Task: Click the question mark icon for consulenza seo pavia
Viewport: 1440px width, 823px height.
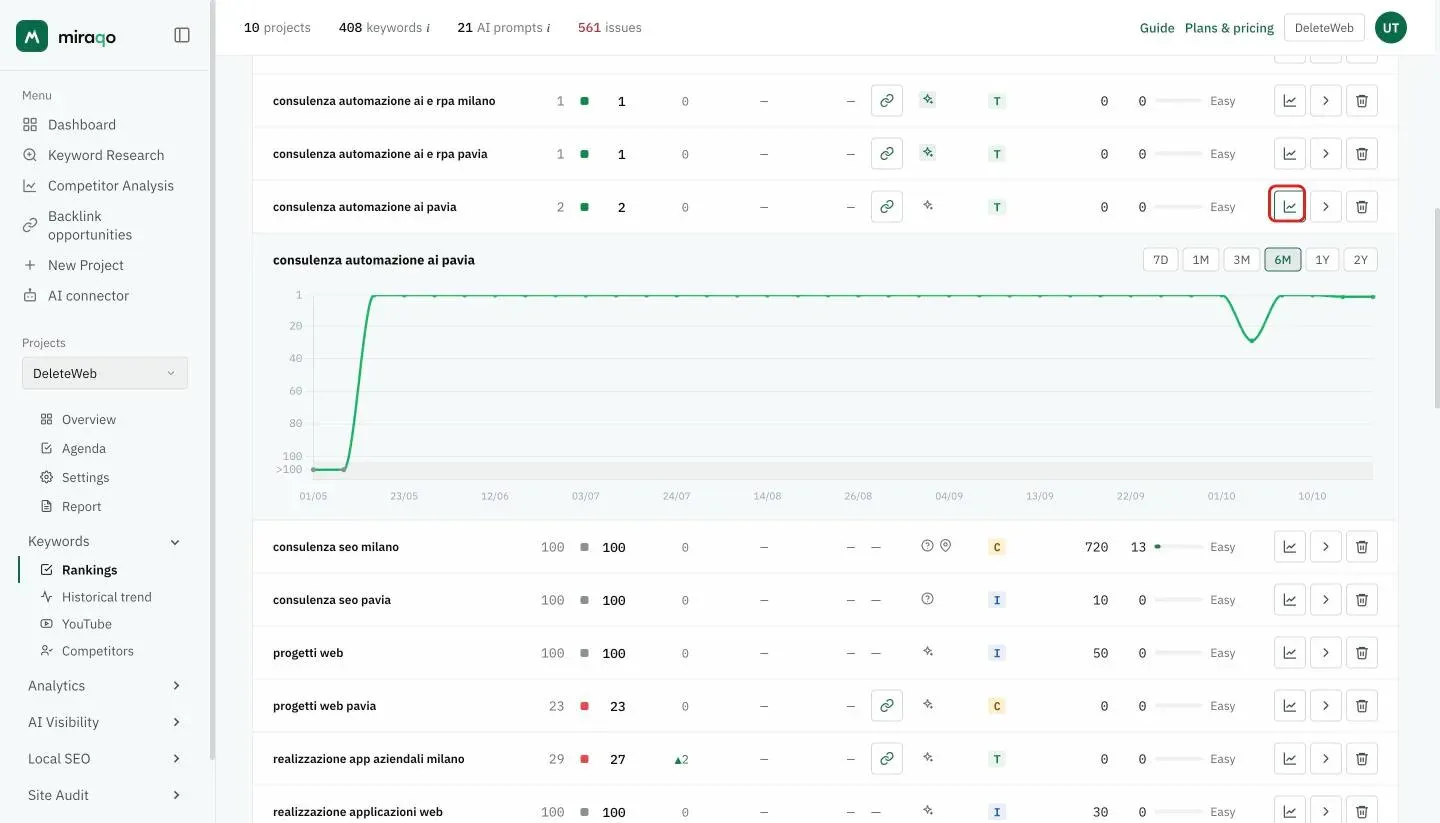Action: coord(927,599)
